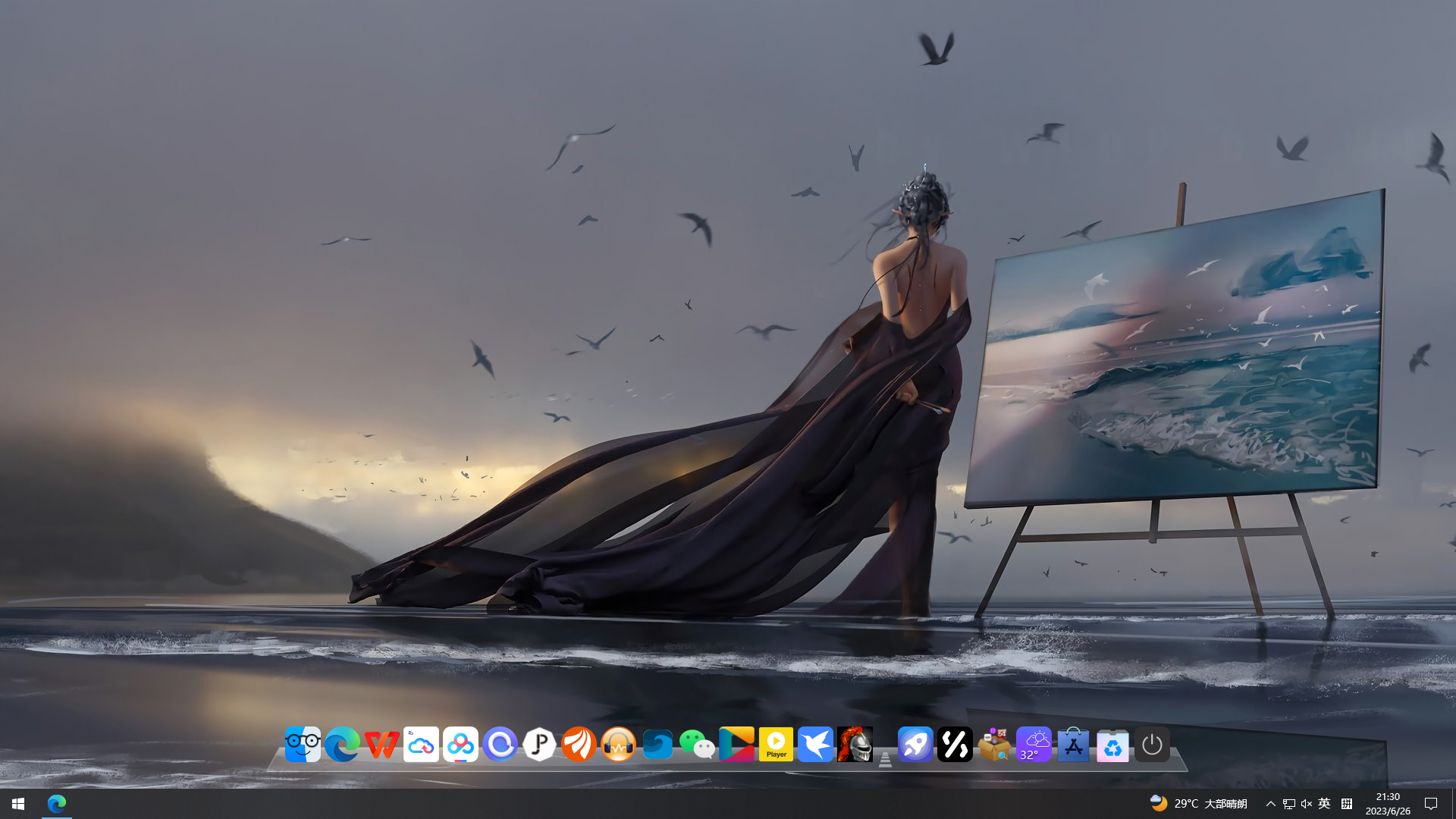Launch Microsoft Edge from the dock
Screen dimensions: 1456x819
coord(342,745)
